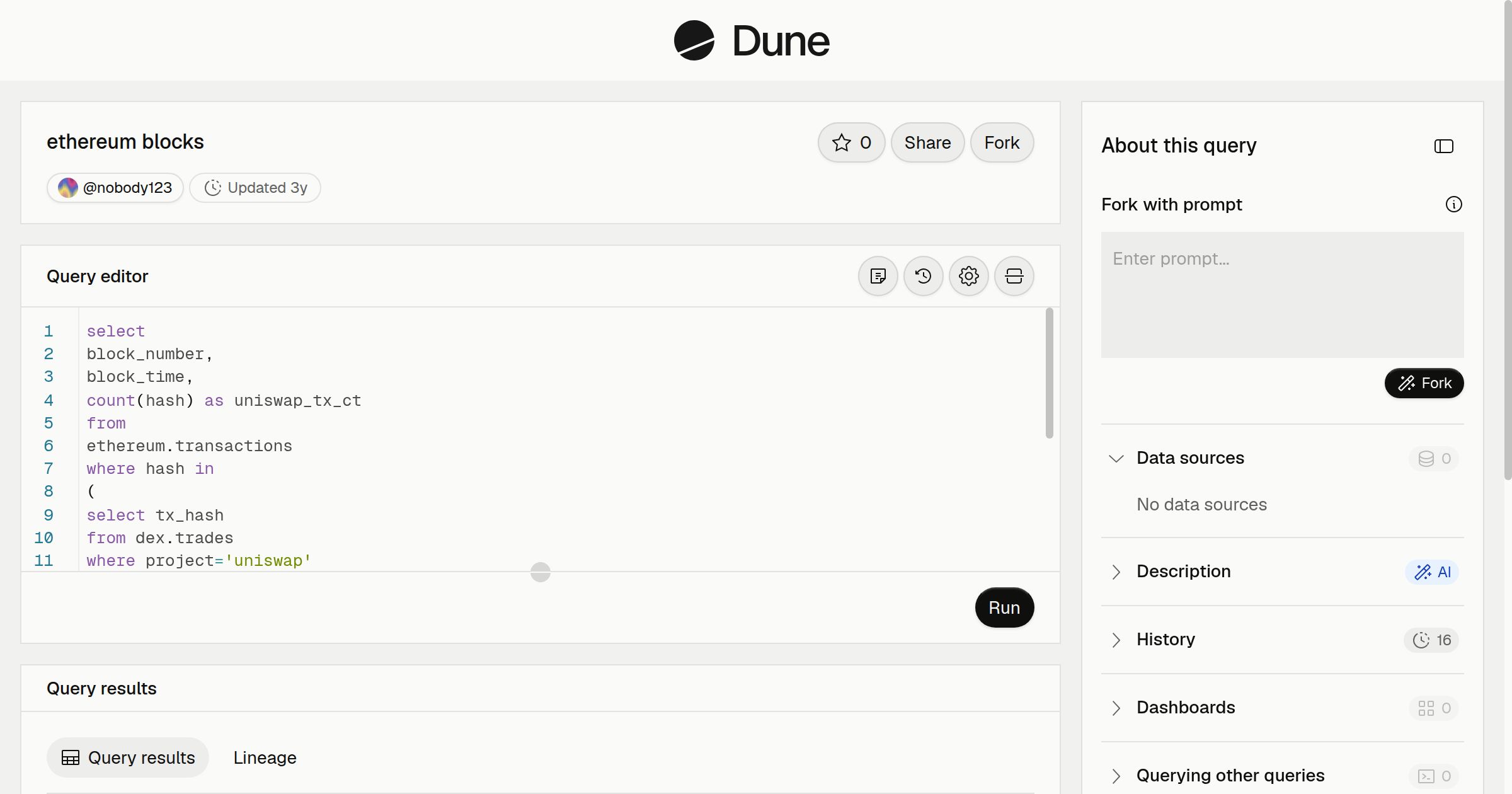1512x794 pixels.
Task: Open query settings gear icon
Action: click(969, 276)
